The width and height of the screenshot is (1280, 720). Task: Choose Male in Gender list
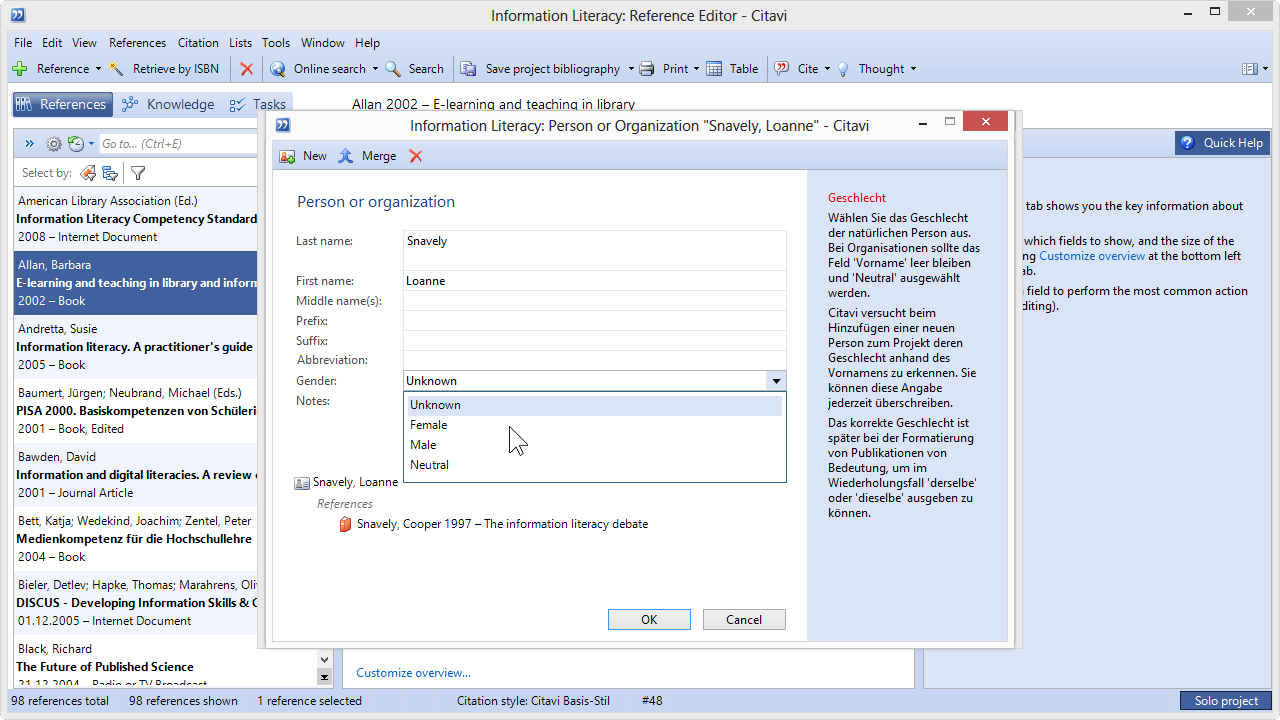[594, 445]
